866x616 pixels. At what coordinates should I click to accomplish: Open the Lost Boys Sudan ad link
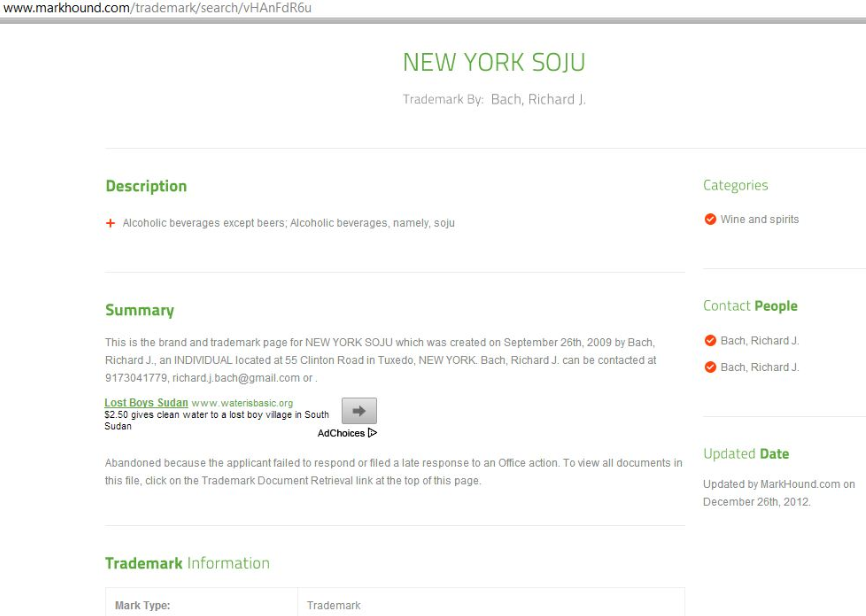coord(146,403)
